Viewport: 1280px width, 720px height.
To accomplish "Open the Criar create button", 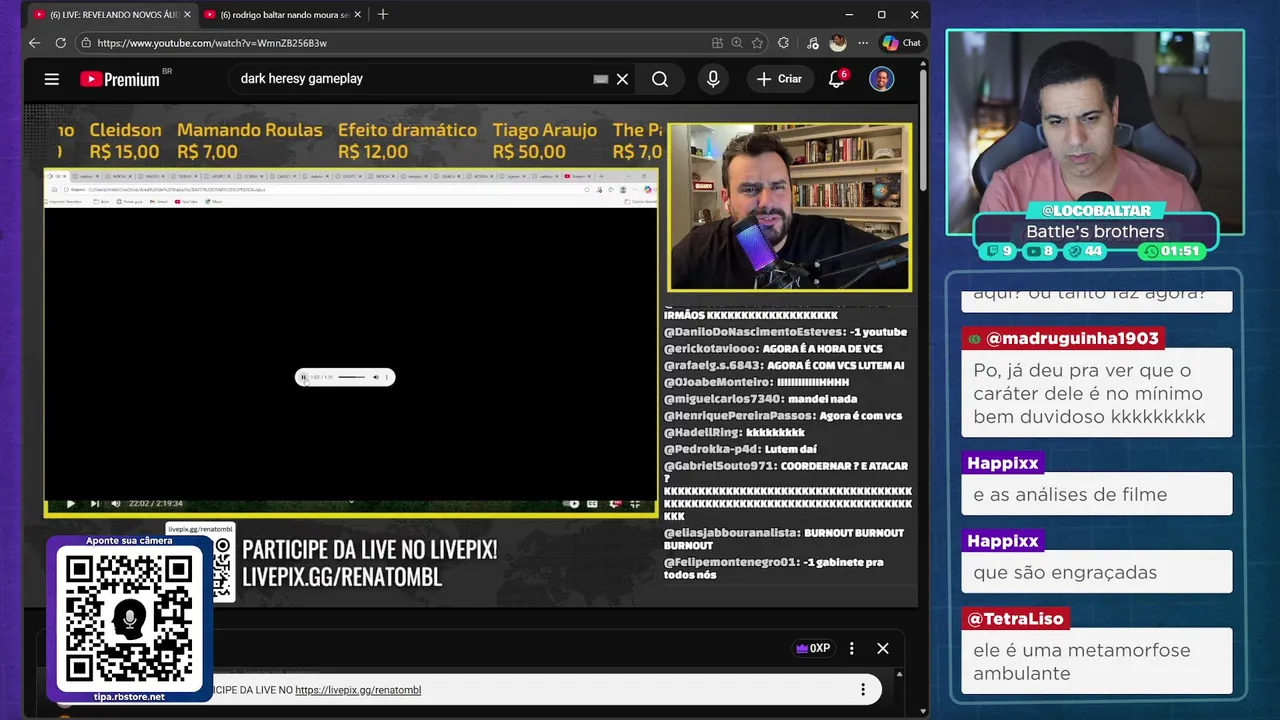I will click(x=780, y=79).
